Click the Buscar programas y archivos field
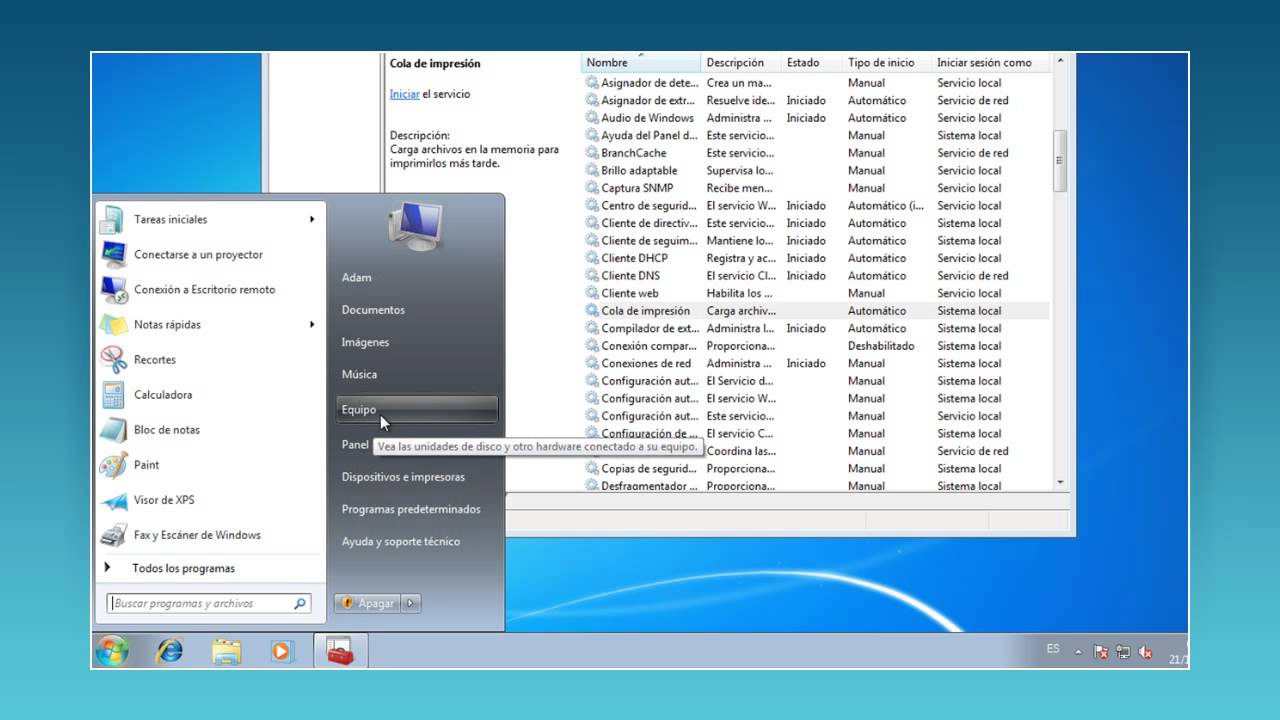 pos(200,603)
